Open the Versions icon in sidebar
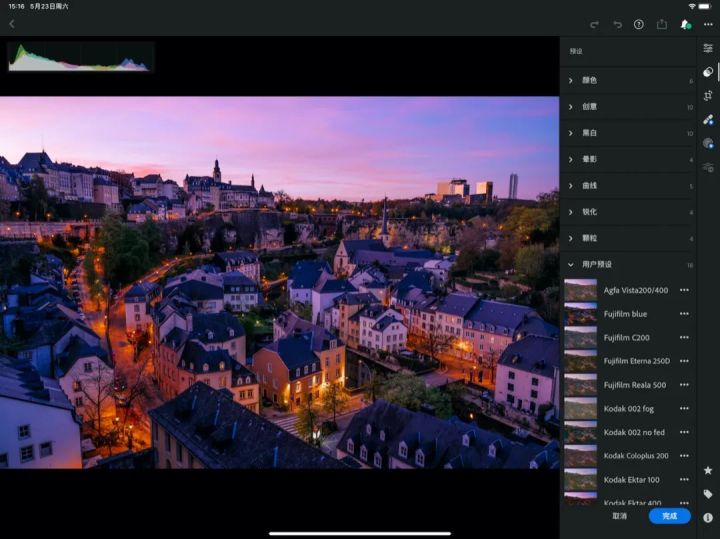This screenshot has height=539, width=720. 708,167
